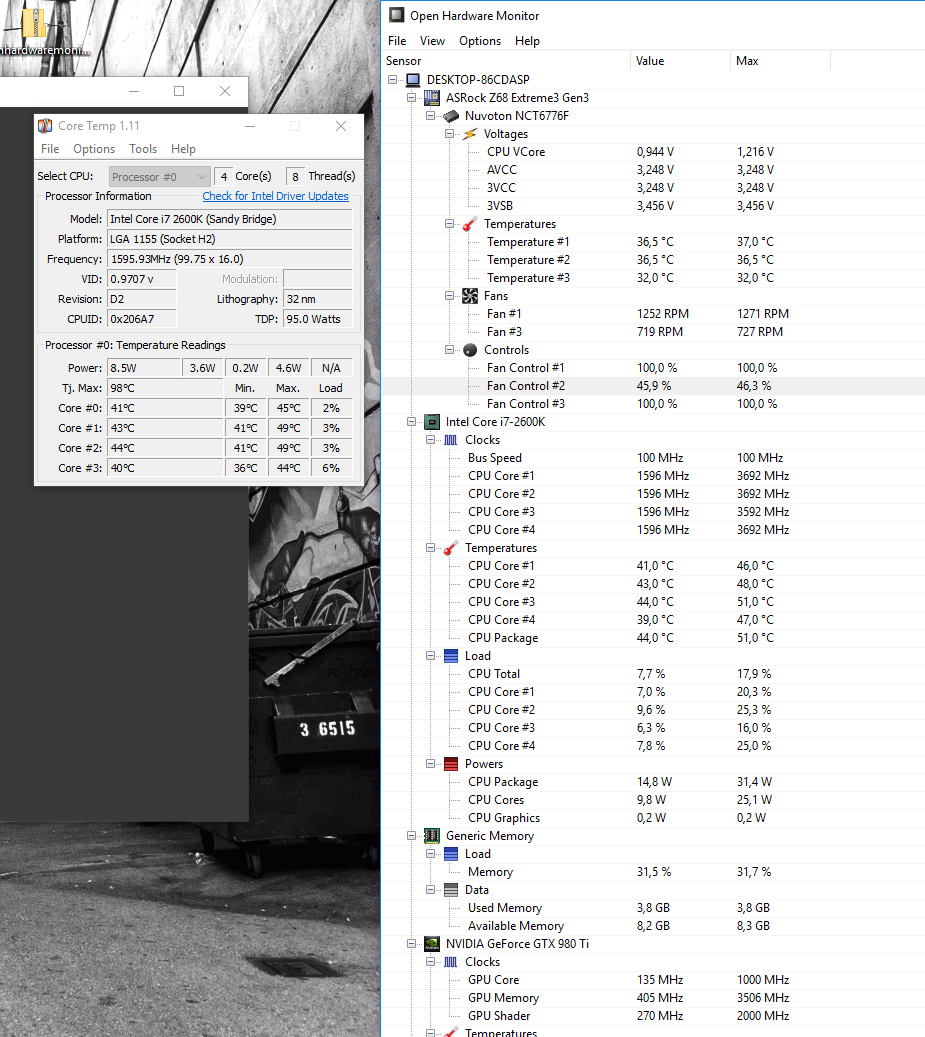
Task: Collapse the Generic Memory node
Action: click(x=411, y=836)
